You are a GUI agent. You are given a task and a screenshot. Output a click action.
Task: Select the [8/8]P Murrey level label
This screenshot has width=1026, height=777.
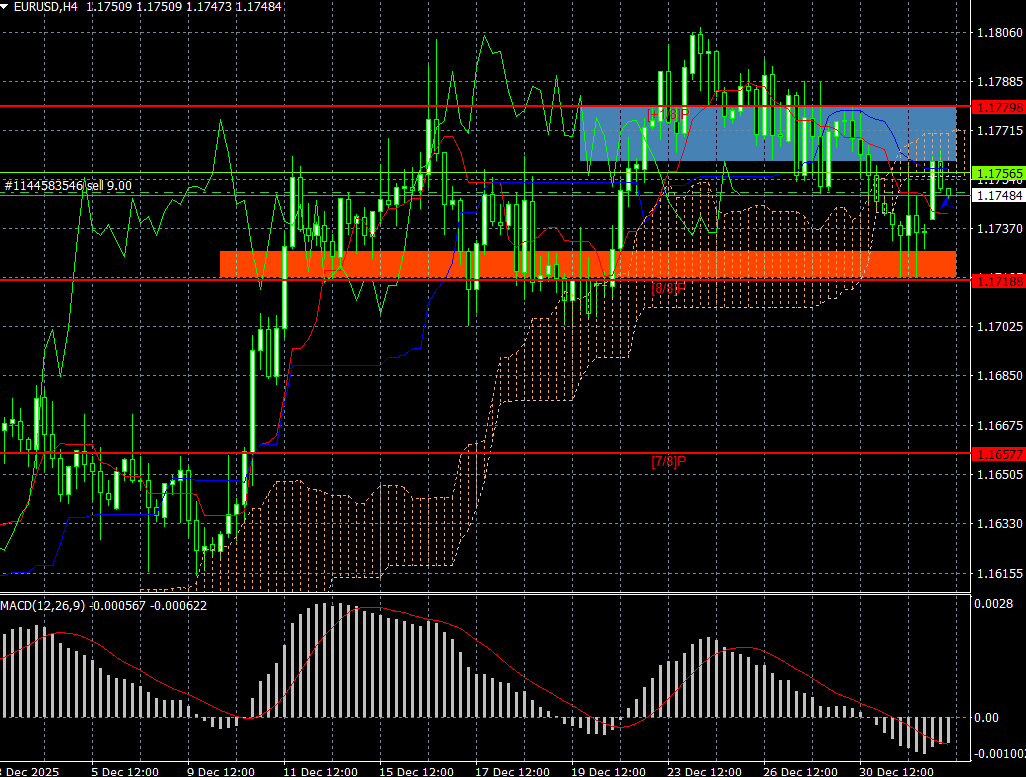pos(669,288)
